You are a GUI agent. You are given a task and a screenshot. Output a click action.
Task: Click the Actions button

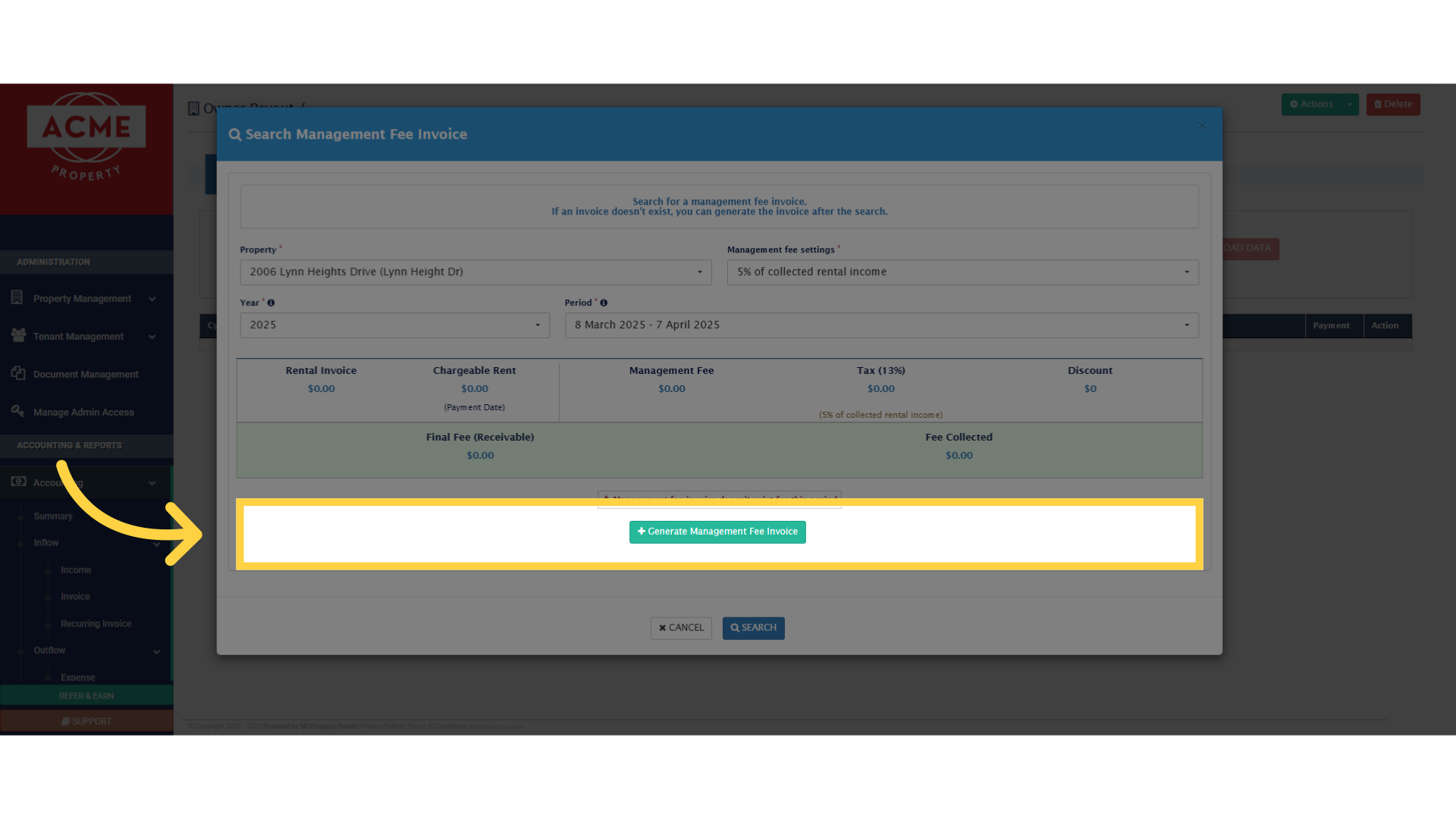click(1311, 105)
